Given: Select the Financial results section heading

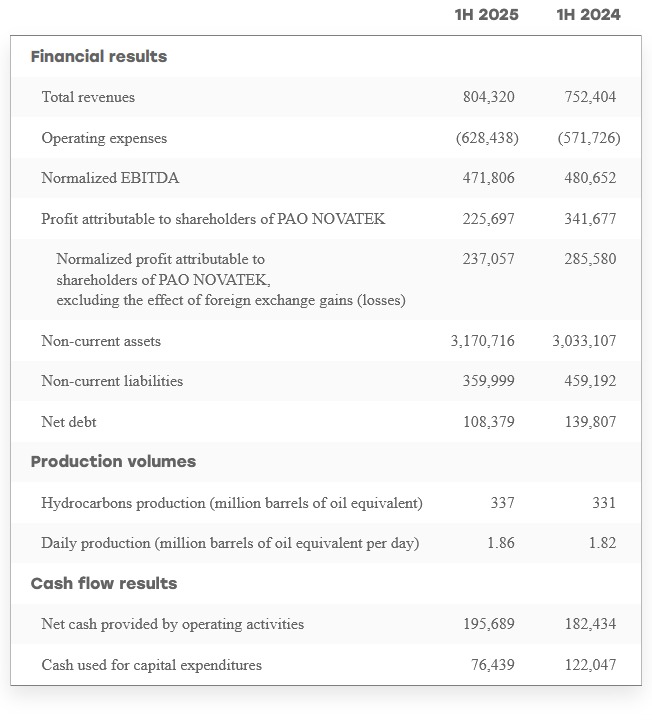Looking at the screenshot, I should point(99,57).
